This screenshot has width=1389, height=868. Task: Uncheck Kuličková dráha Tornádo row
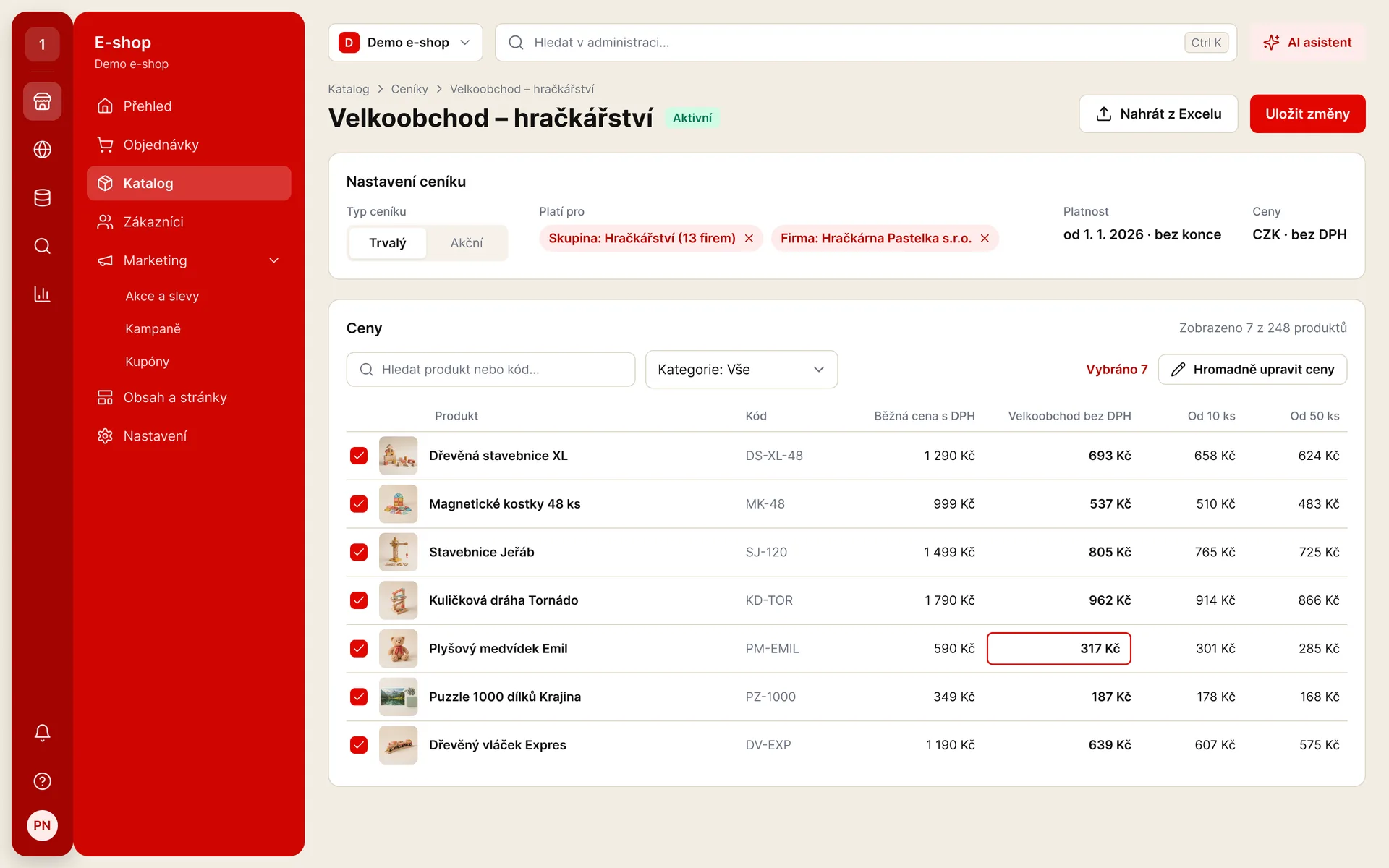[x=359, y=600]
